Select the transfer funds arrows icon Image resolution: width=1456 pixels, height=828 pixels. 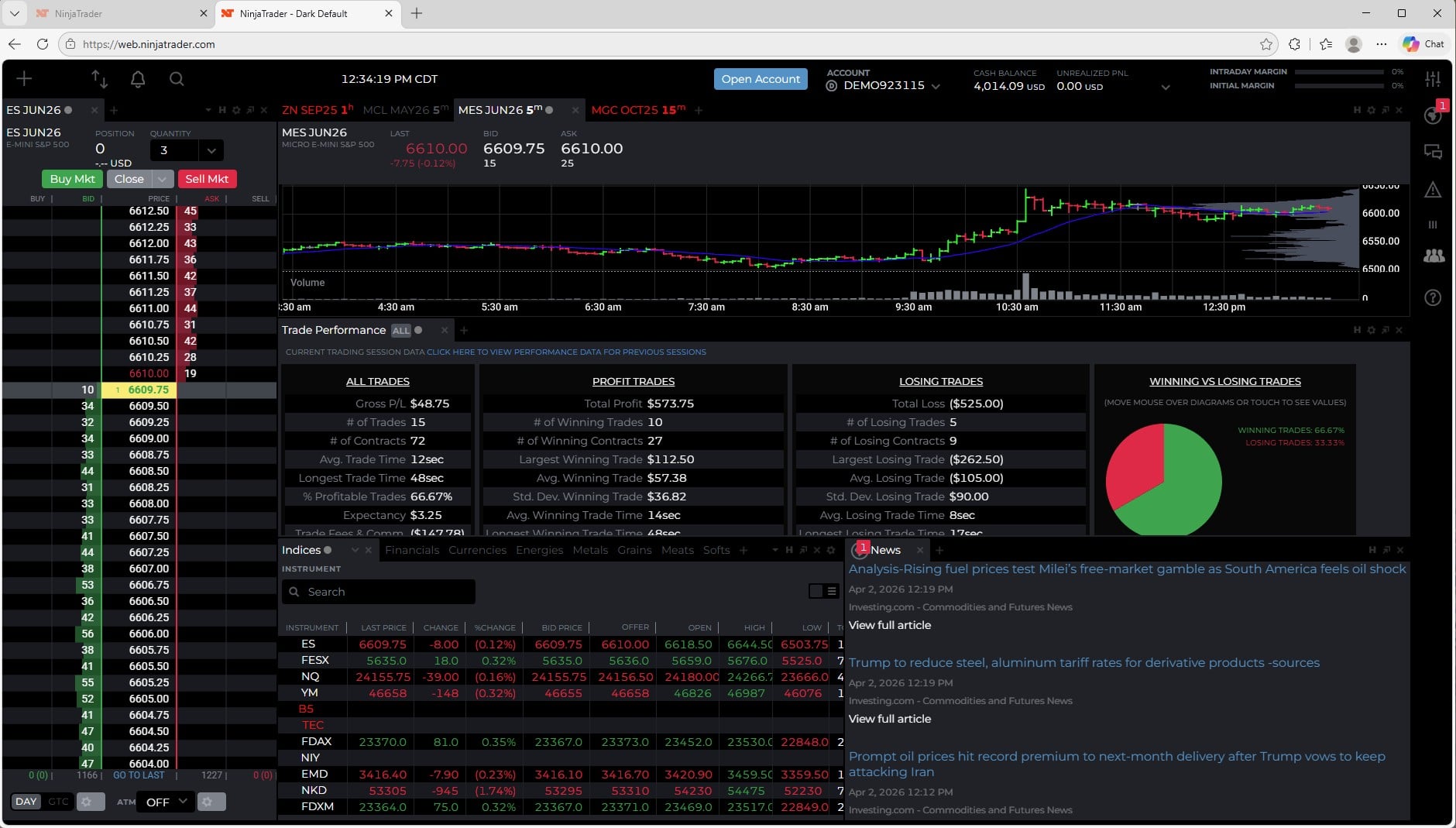(x=98, y=78)
